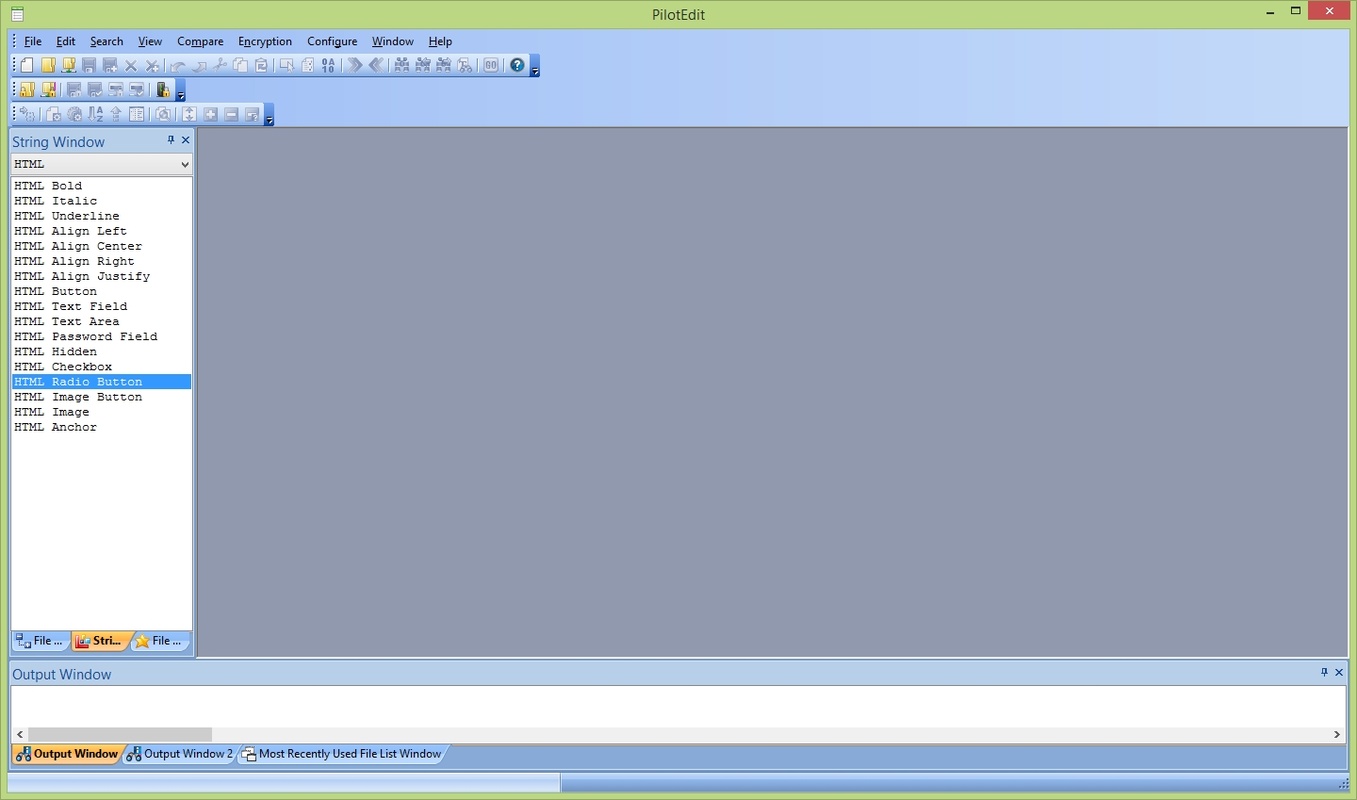Open the View menu

150,41
